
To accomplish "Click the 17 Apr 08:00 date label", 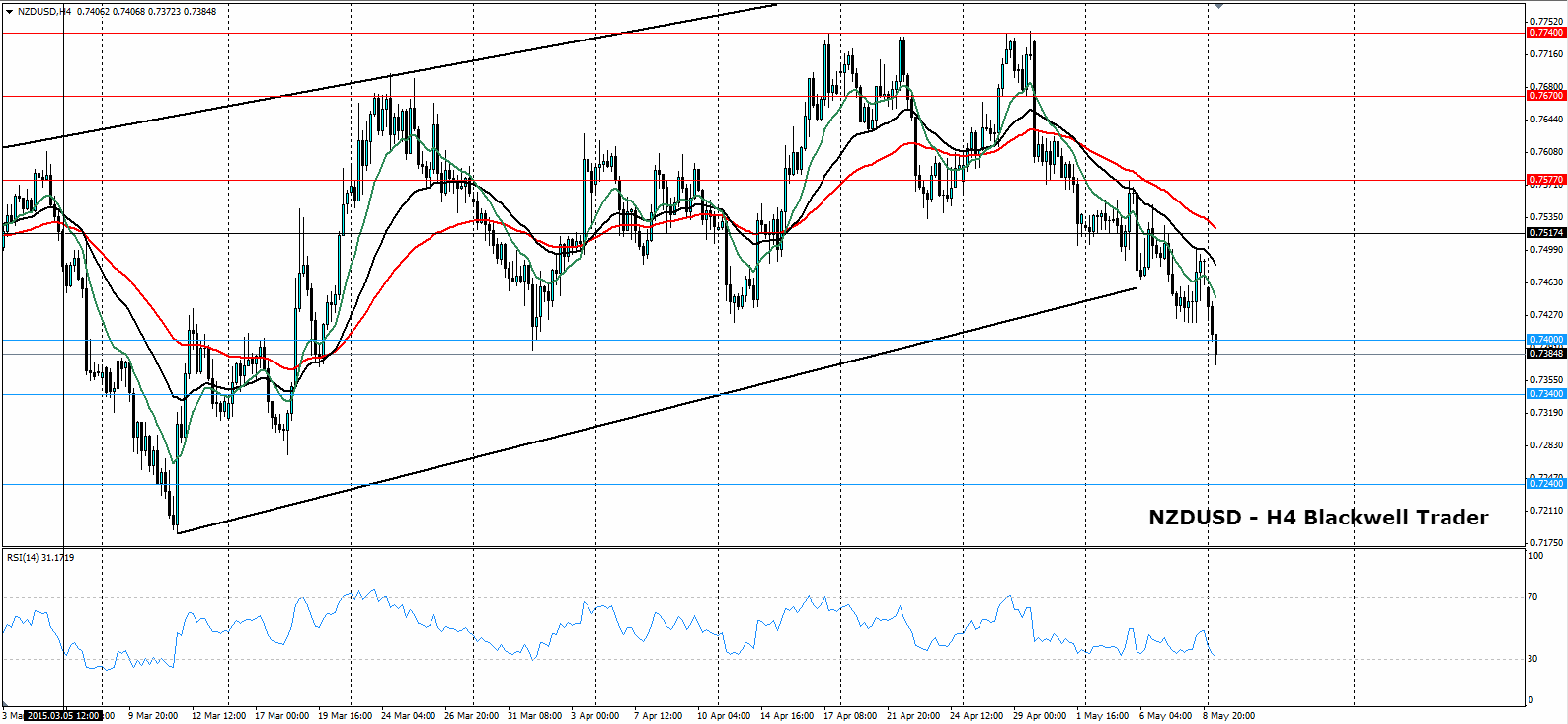I will tap(850, 716).
